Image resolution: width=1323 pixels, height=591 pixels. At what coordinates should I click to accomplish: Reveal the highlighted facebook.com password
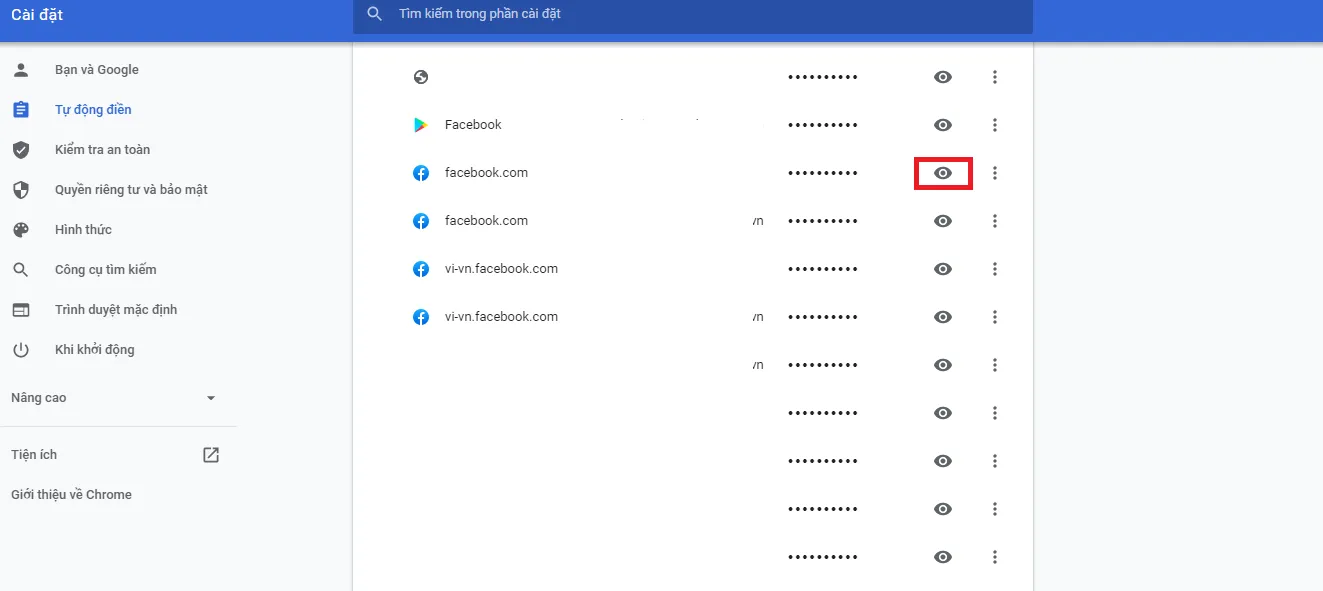coord(942,172)
